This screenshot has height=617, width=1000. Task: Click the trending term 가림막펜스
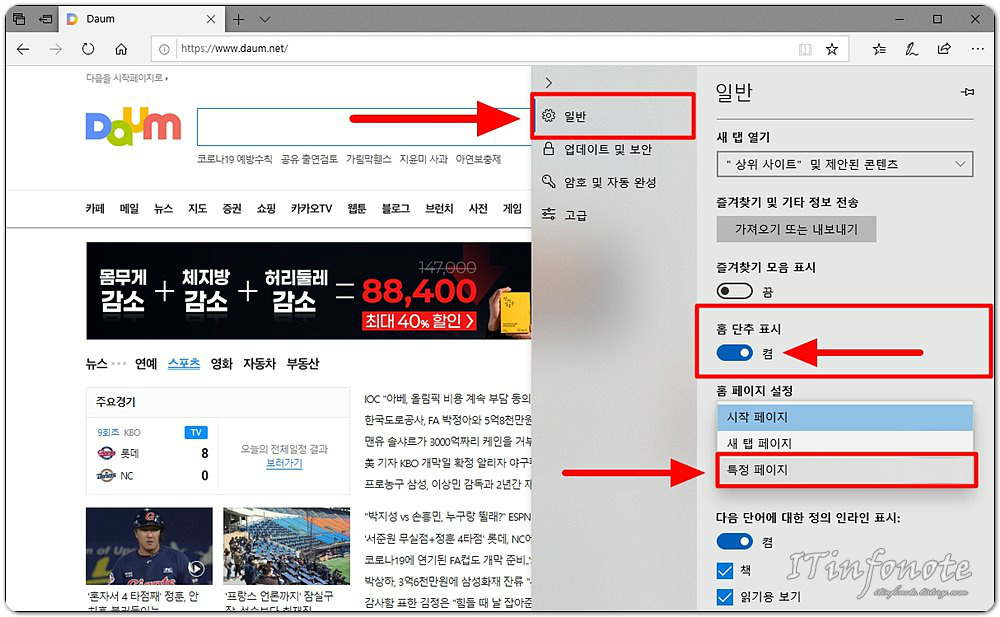[x=368, y=159]
